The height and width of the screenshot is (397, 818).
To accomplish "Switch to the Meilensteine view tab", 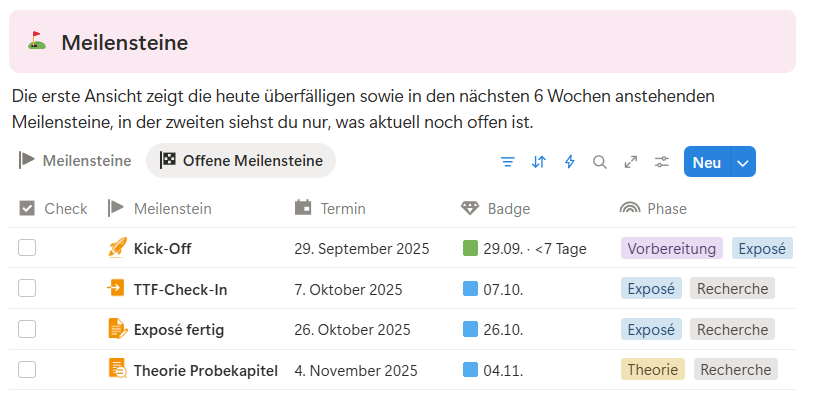I will tap(75, 161).
